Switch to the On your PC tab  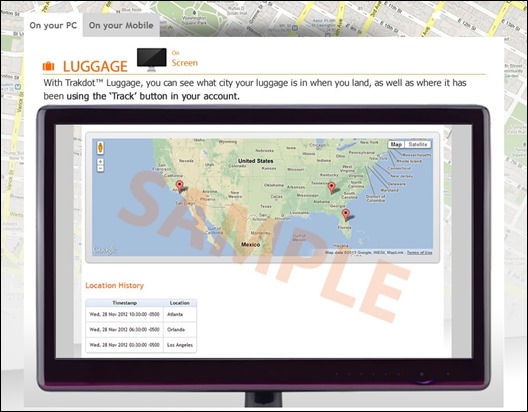click(53, 25)
